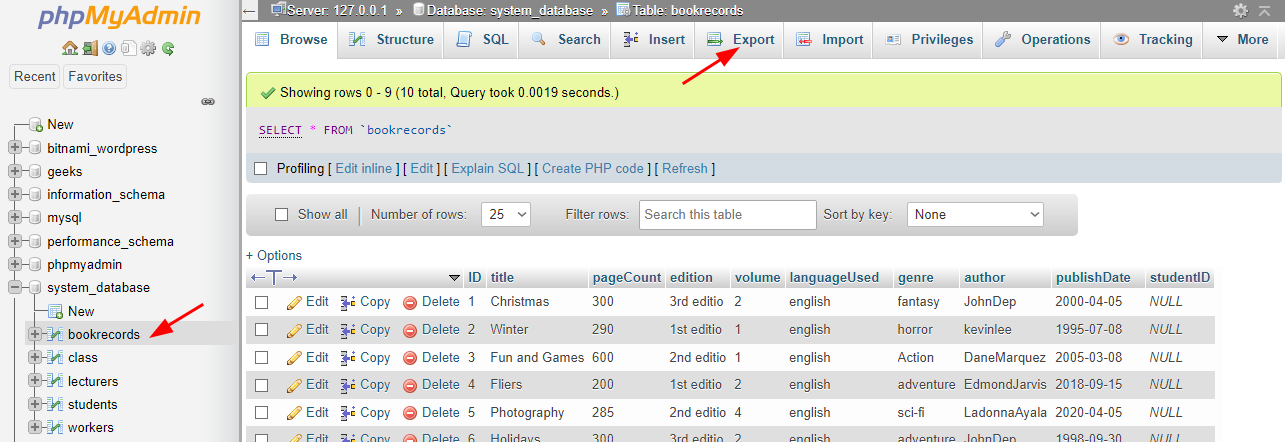Click the page settings gear at top right
Screen dimensions: 1285x442
pyautogui.click(x=1241, y=10)
